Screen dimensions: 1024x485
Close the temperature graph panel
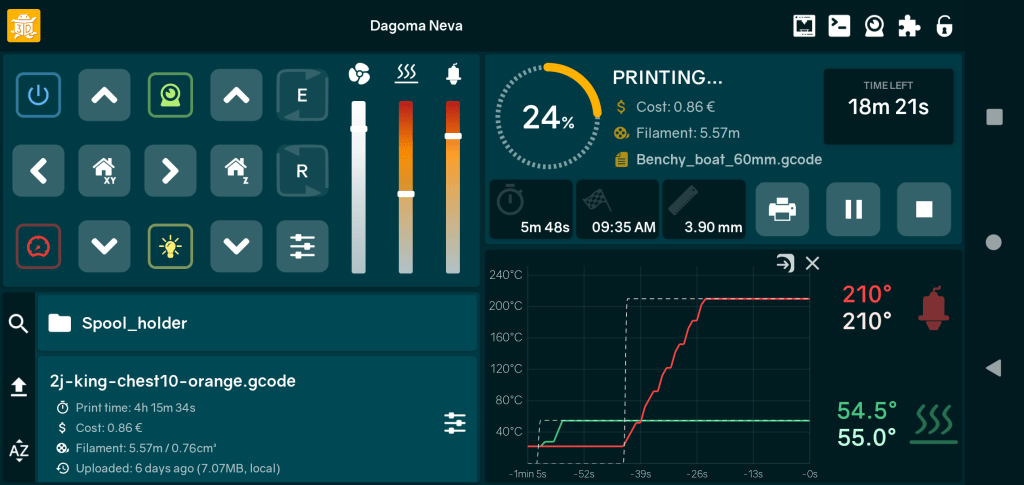[x=812, y=263]
